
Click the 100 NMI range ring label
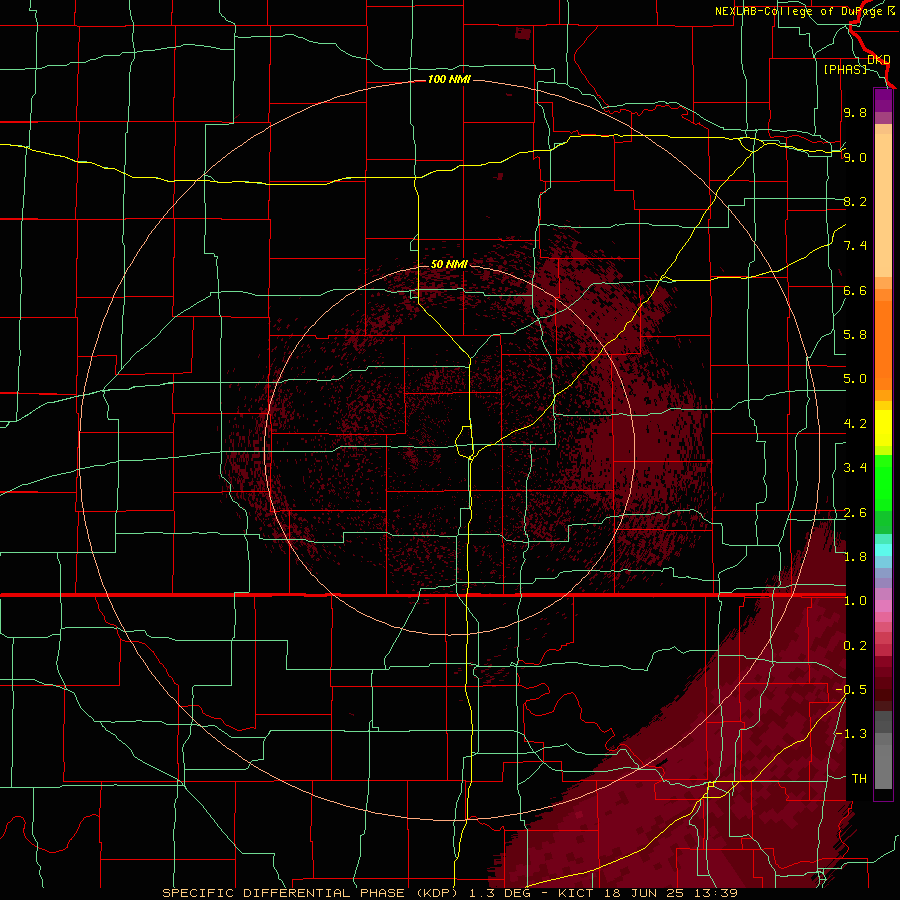point(449,79)
